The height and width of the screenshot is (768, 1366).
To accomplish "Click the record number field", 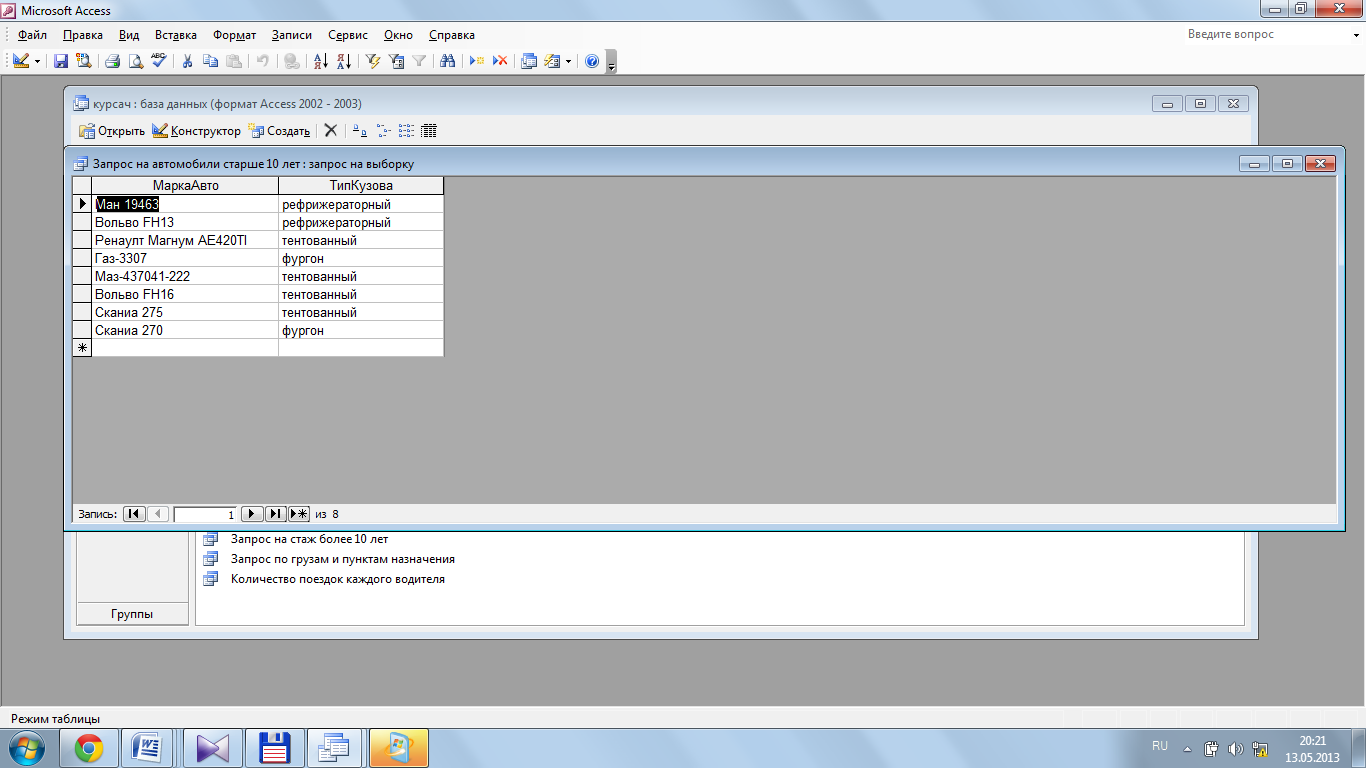I will (205, 514).
